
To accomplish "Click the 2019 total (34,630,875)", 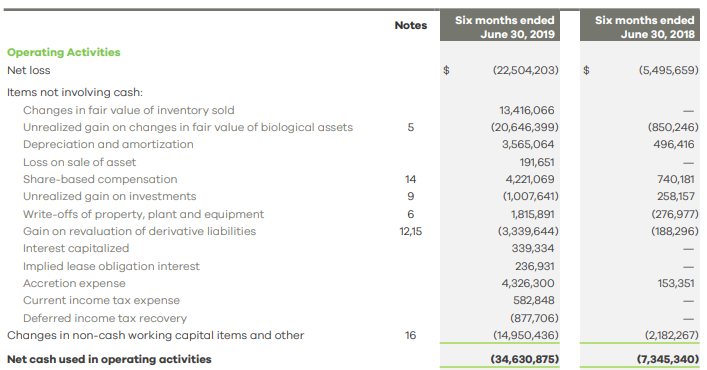I will [x=524, y=359].
